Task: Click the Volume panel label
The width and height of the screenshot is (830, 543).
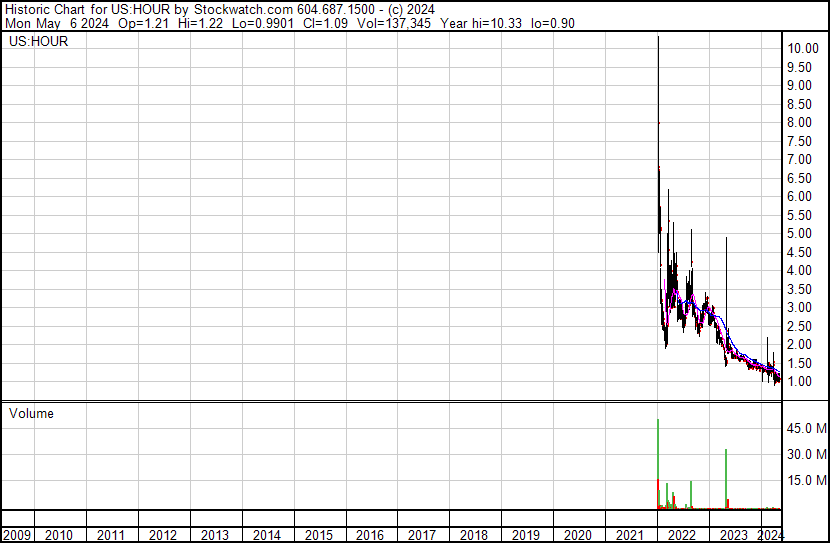Action: tap(31, 413)
